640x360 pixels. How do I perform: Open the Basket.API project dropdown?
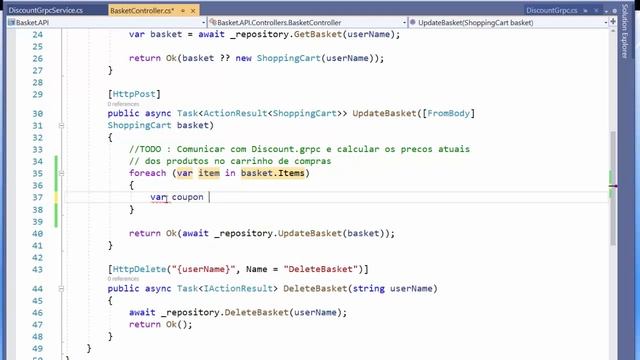click(x=107, y=22)
